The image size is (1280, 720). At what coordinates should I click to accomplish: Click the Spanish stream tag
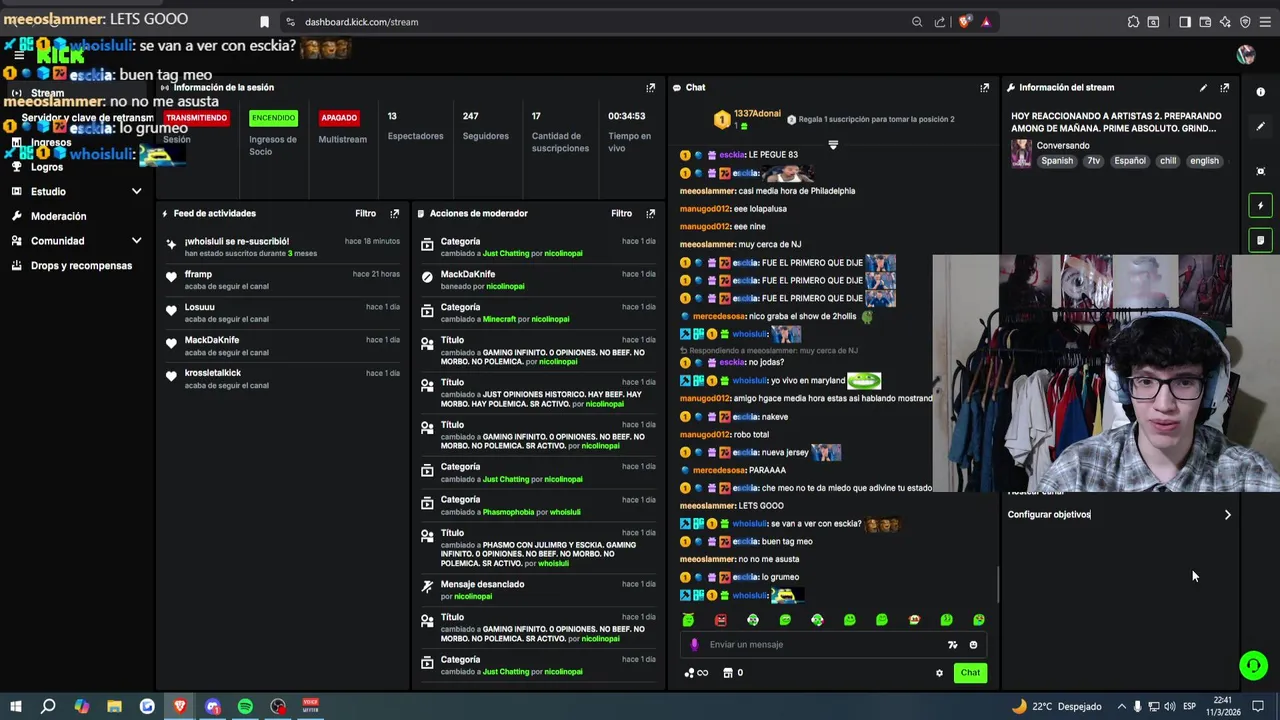coord(1056,161)
